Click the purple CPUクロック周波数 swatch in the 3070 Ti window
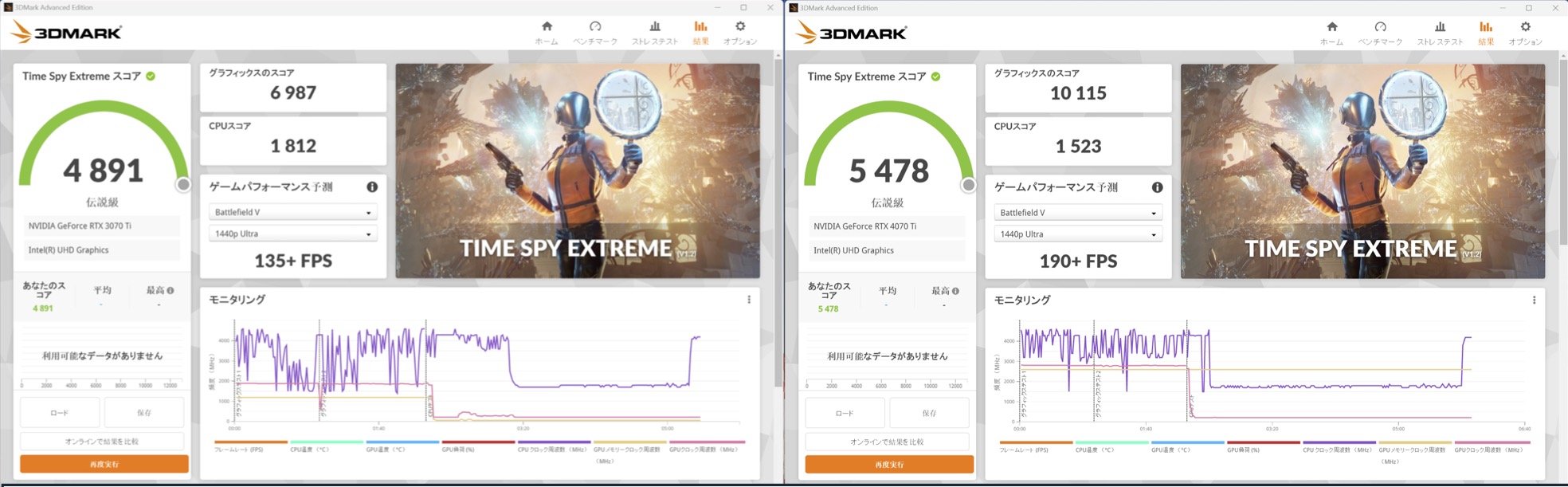The width and height of the screenshot is (1568, 487). (x=554, y=442)
